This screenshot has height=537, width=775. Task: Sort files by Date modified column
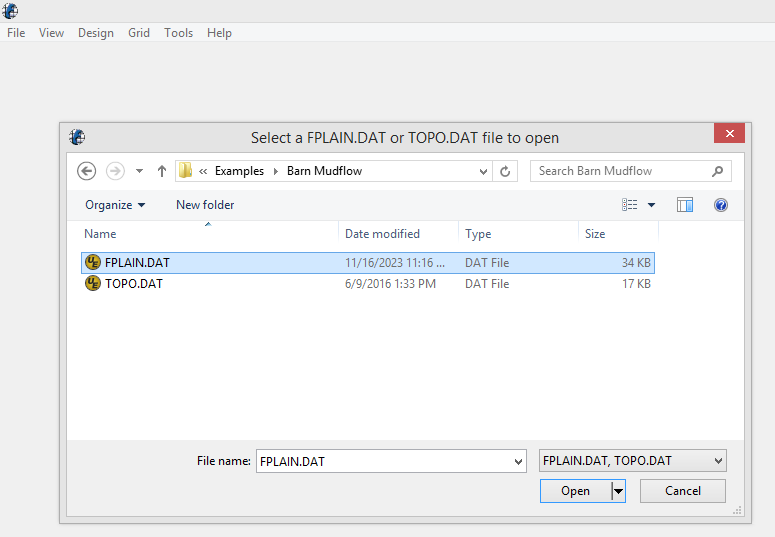coord(382,234)
